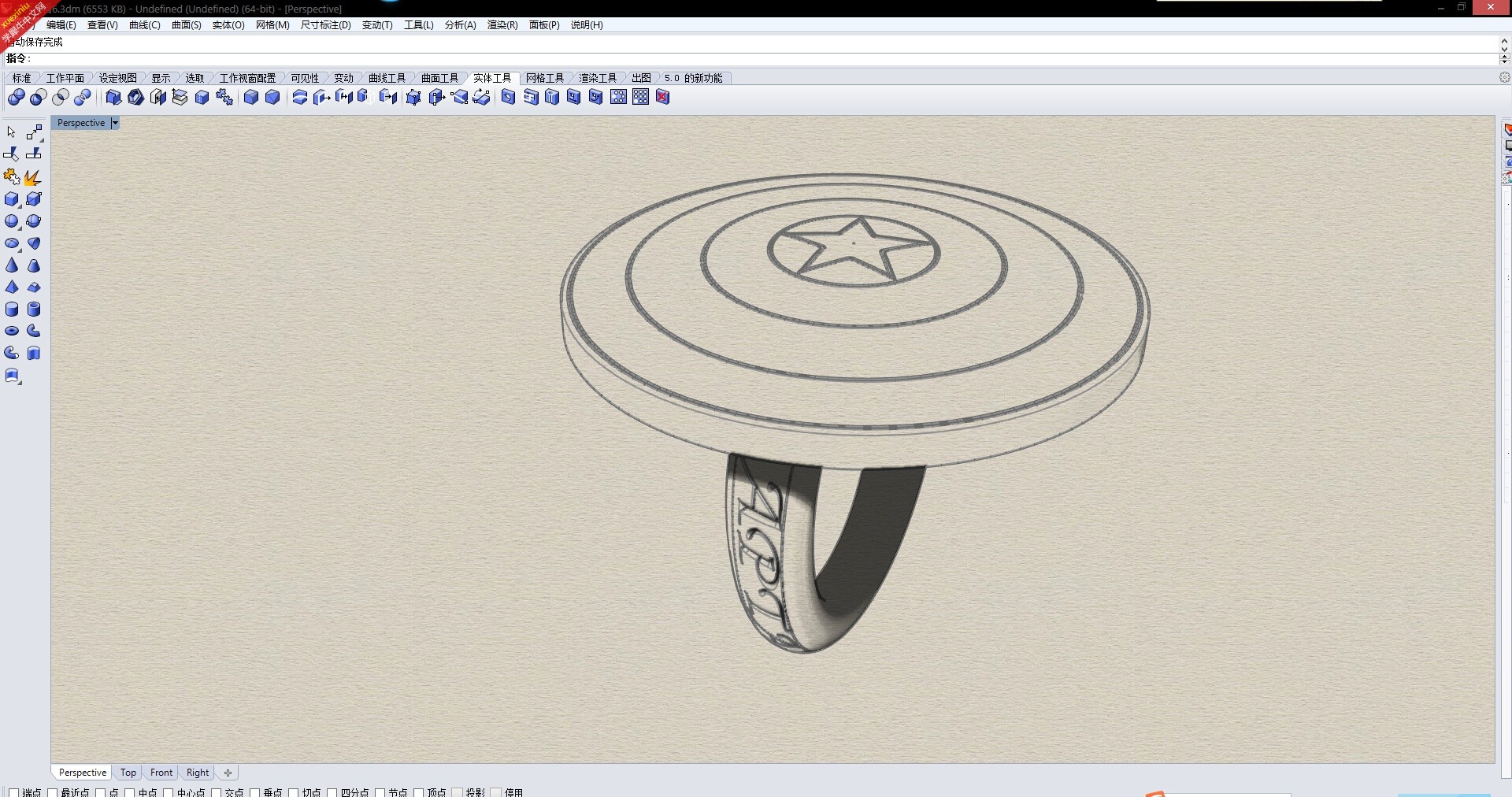The width and height of the screenshot is (1512, 797).
Task: Select the Pipe tool
Action: (33, 331)
